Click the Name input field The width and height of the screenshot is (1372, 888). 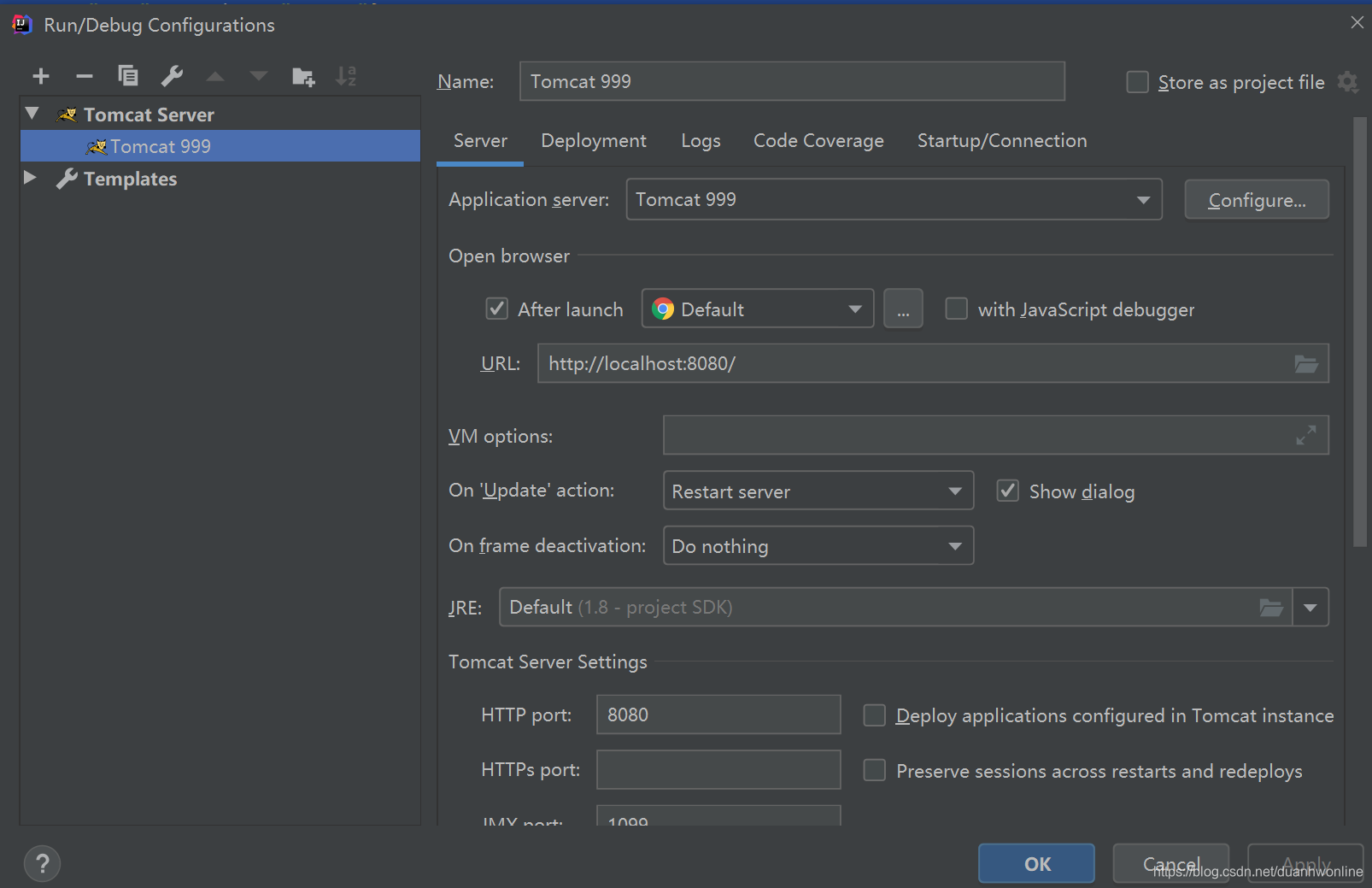coord(792,81)
